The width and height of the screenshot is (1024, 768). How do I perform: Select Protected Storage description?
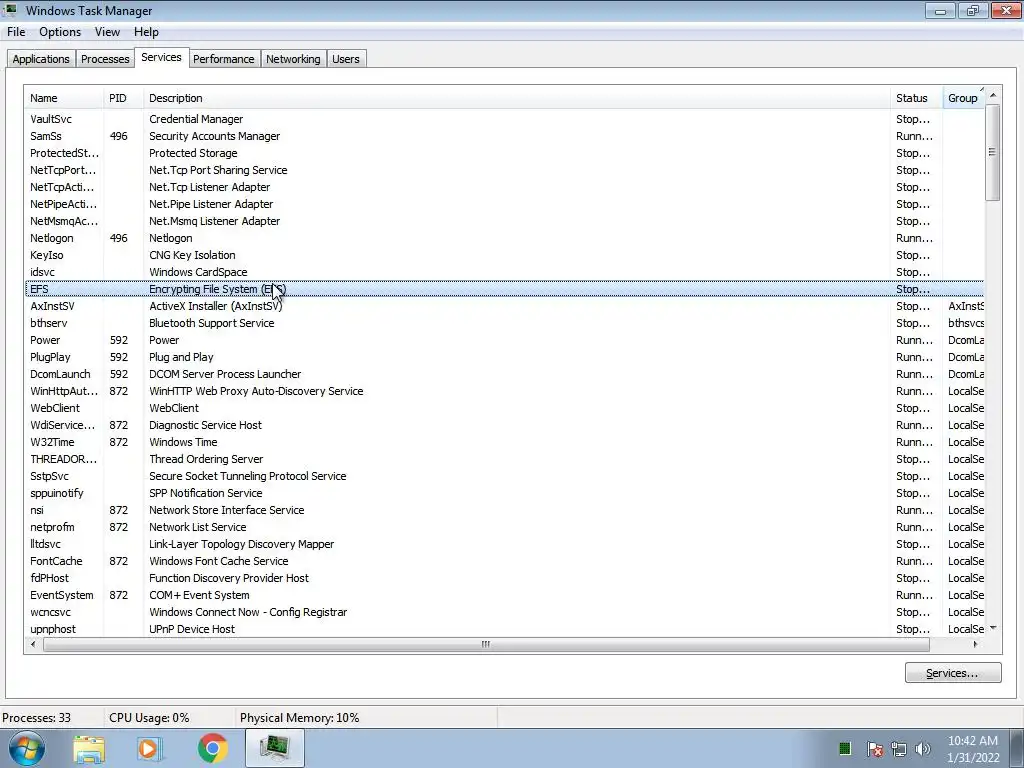click(x=193, y=153)
